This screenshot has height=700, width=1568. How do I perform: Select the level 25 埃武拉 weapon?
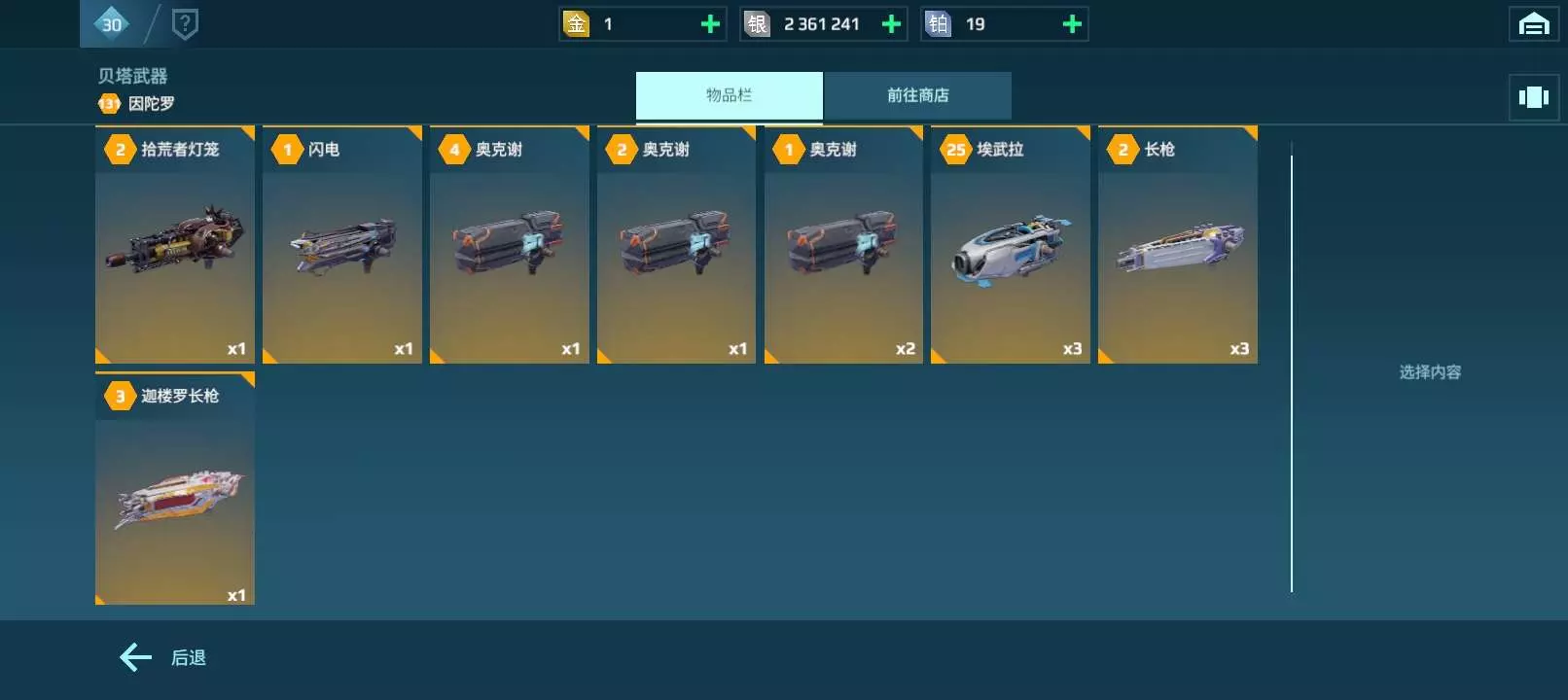click(x=1011, y=245)
